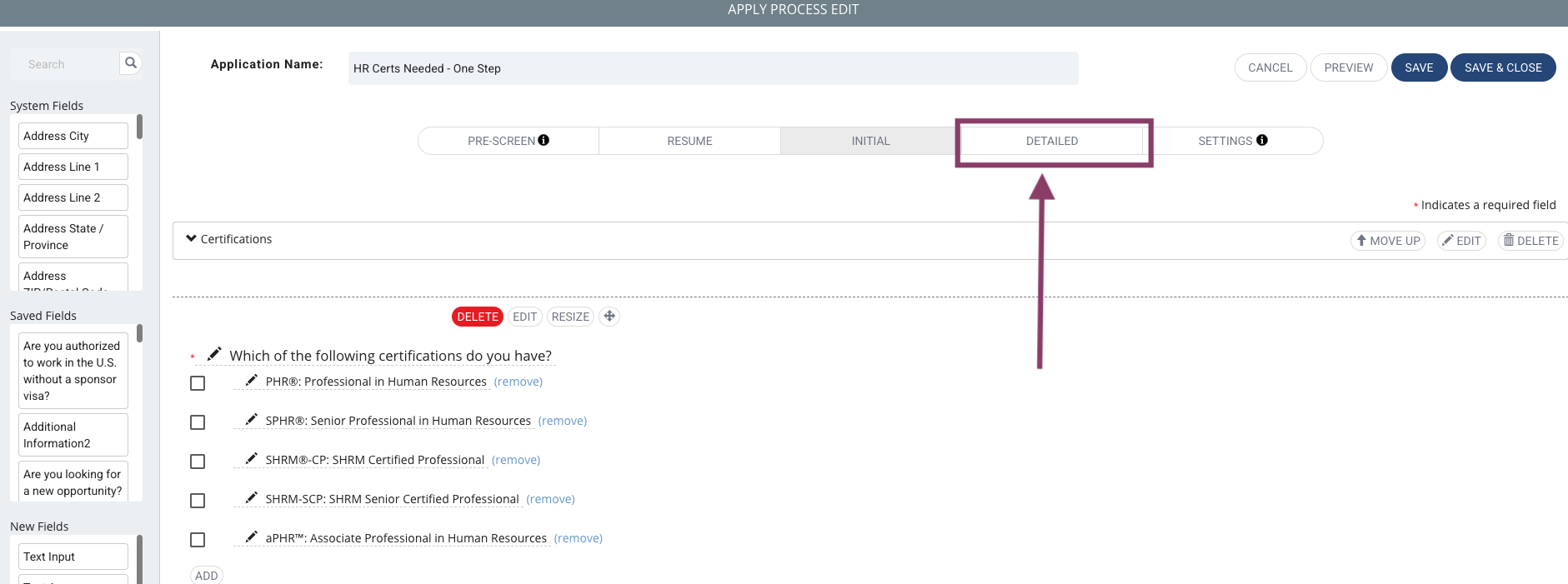Image resolution: width=1568 pixels, height=584 pixels.
Task: Click pencil icon for SHRM-SCP option
Action: [251, 498]
